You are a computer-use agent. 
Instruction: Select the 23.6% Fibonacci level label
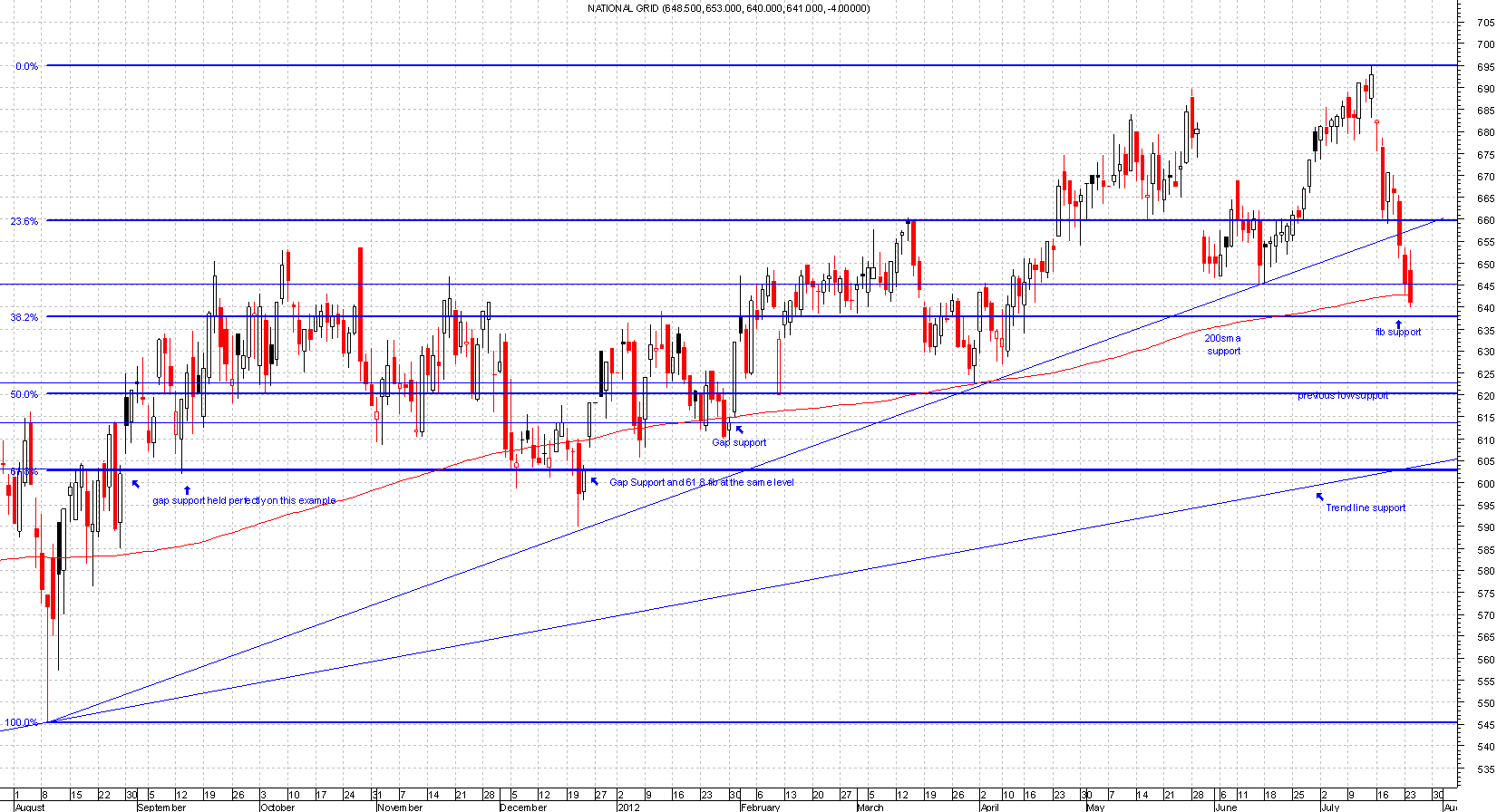click(24, 221)
